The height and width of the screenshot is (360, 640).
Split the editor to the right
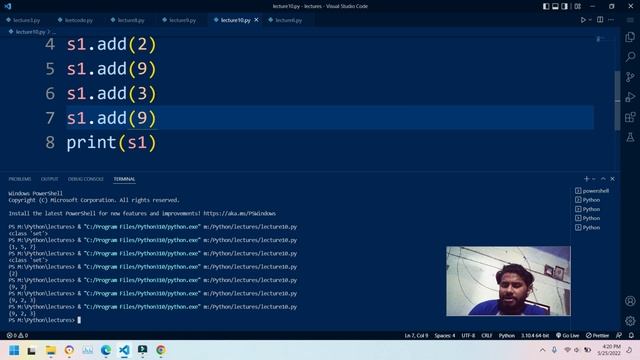[600, 20]
